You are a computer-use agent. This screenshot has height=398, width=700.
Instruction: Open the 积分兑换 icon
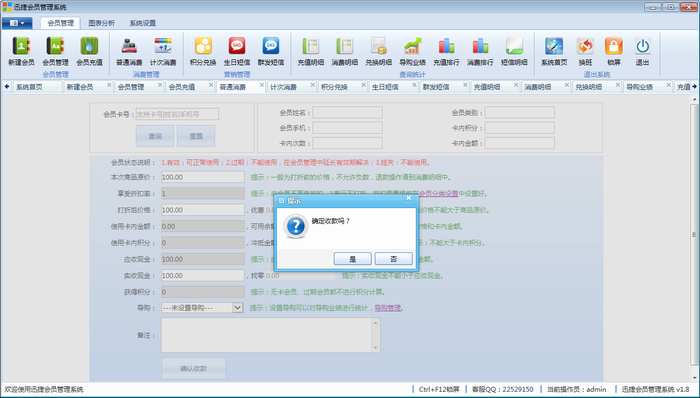(x=203, y=51)
